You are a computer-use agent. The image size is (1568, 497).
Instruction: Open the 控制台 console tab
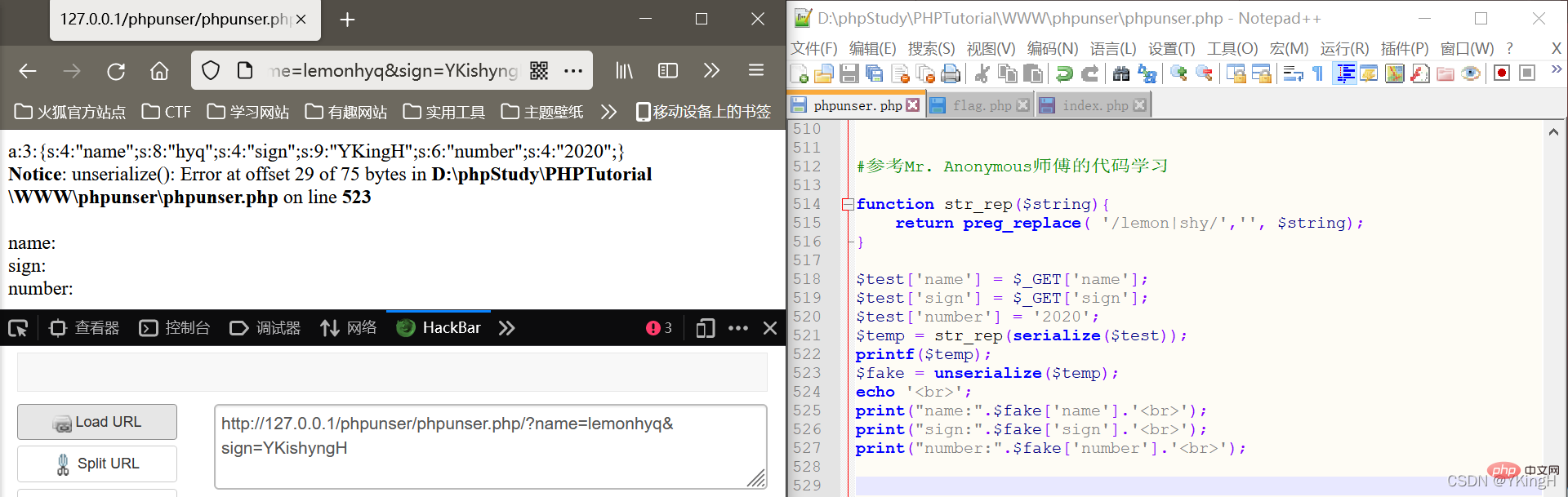coord(175,328)
